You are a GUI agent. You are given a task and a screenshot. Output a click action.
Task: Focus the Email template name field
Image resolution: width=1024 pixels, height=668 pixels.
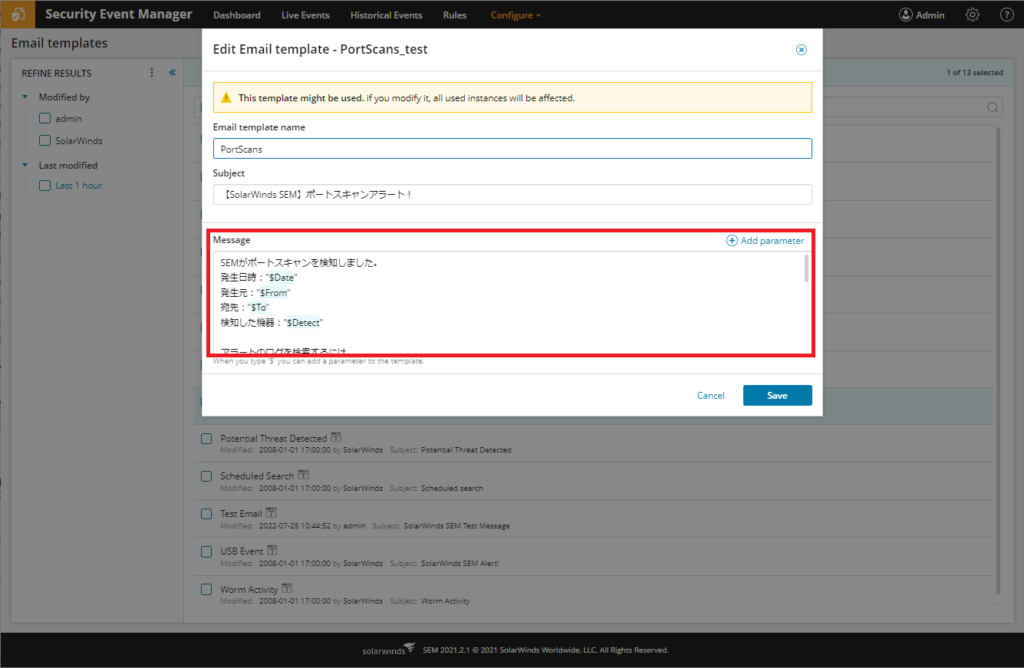512,149
